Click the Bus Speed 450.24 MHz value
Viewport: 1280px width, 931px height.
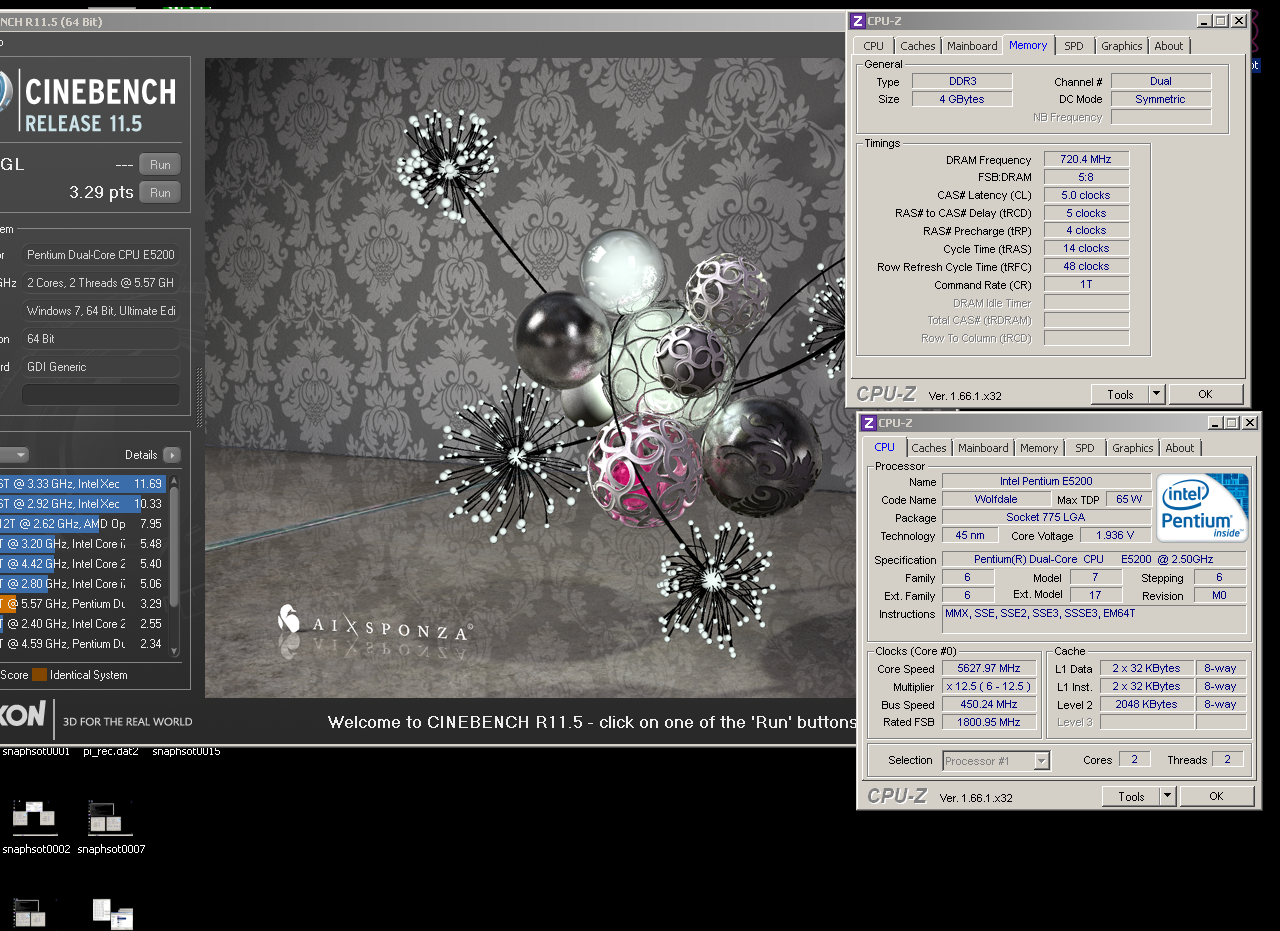click(989, 704)
